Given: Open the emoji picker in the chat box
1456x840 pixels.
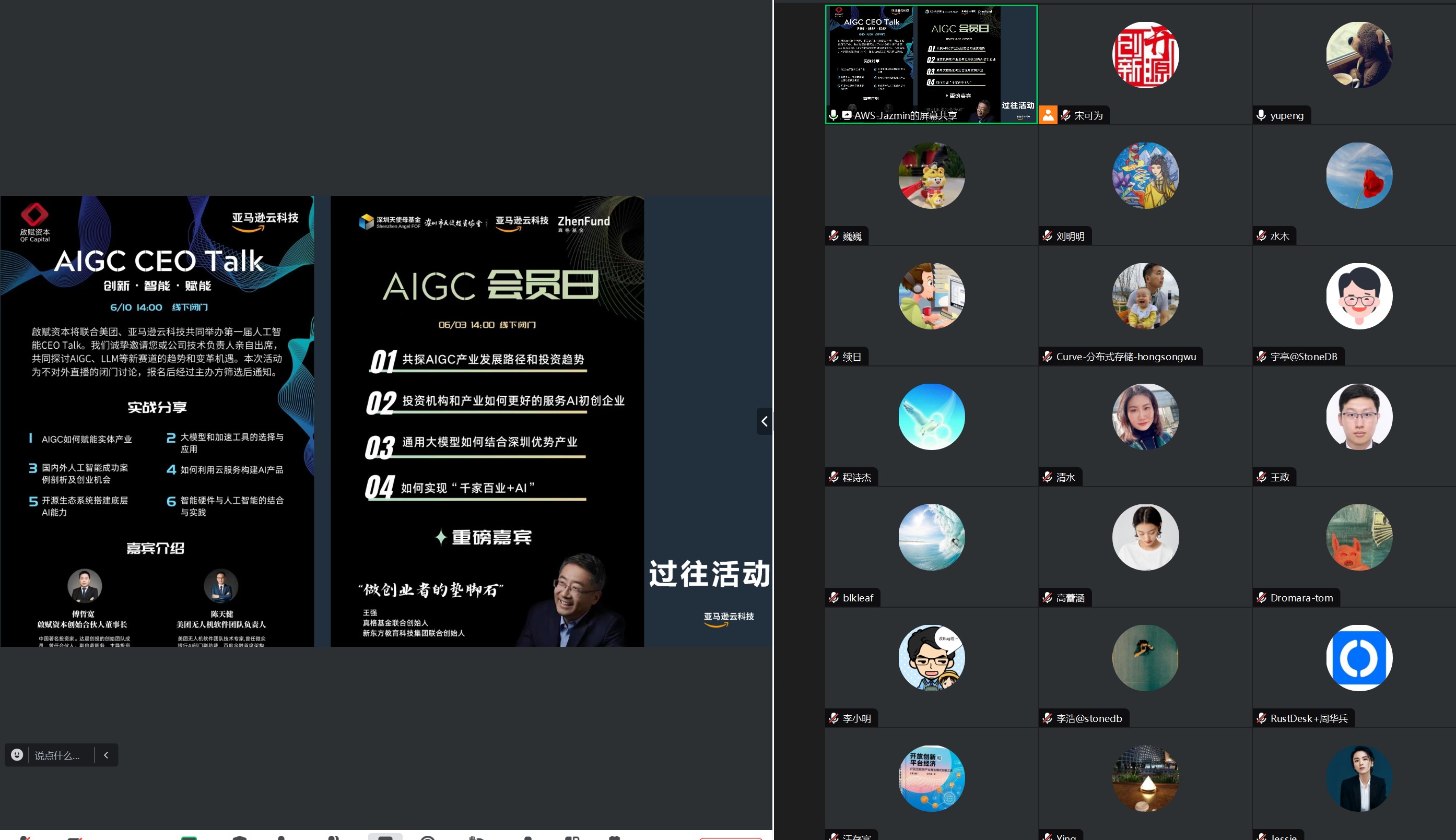Looking at the screenshot, I should tap(17, 754).
